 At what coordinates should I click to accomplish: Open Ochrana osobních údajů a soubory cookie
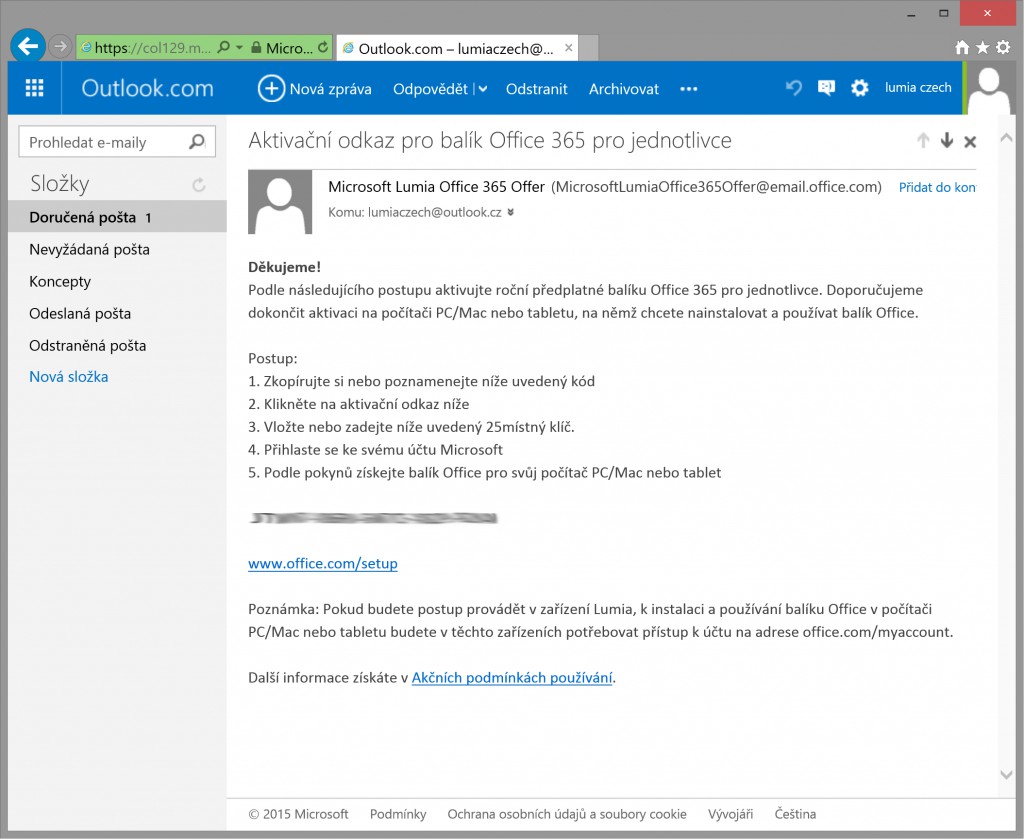click(567, 814)
